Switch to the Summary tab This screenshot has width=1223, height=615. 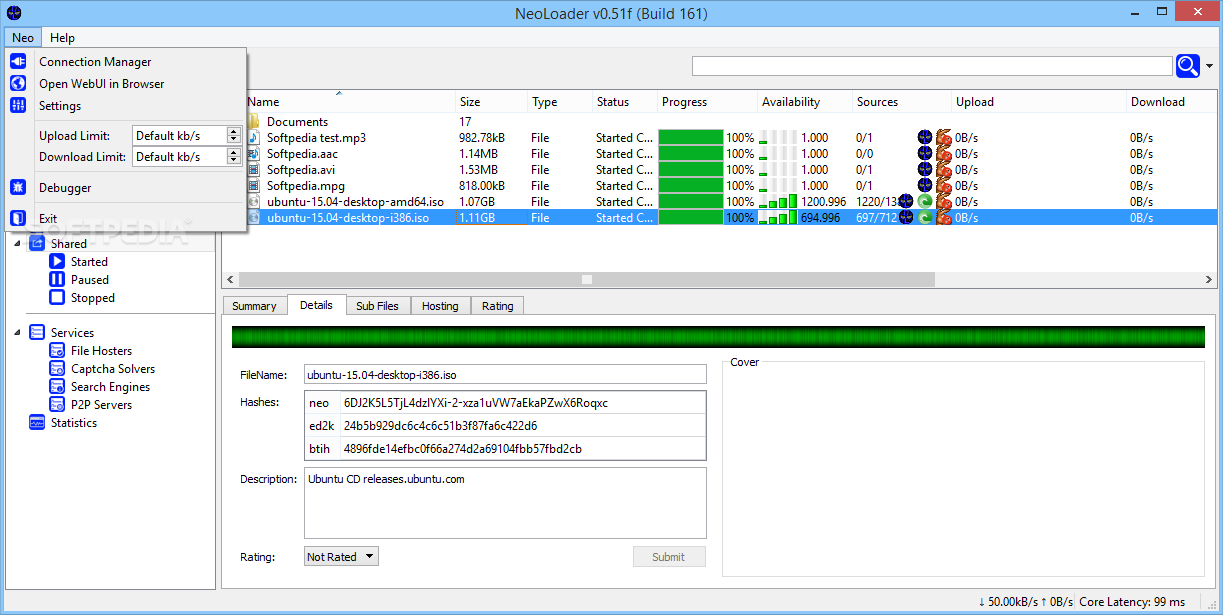pos(254,306)
